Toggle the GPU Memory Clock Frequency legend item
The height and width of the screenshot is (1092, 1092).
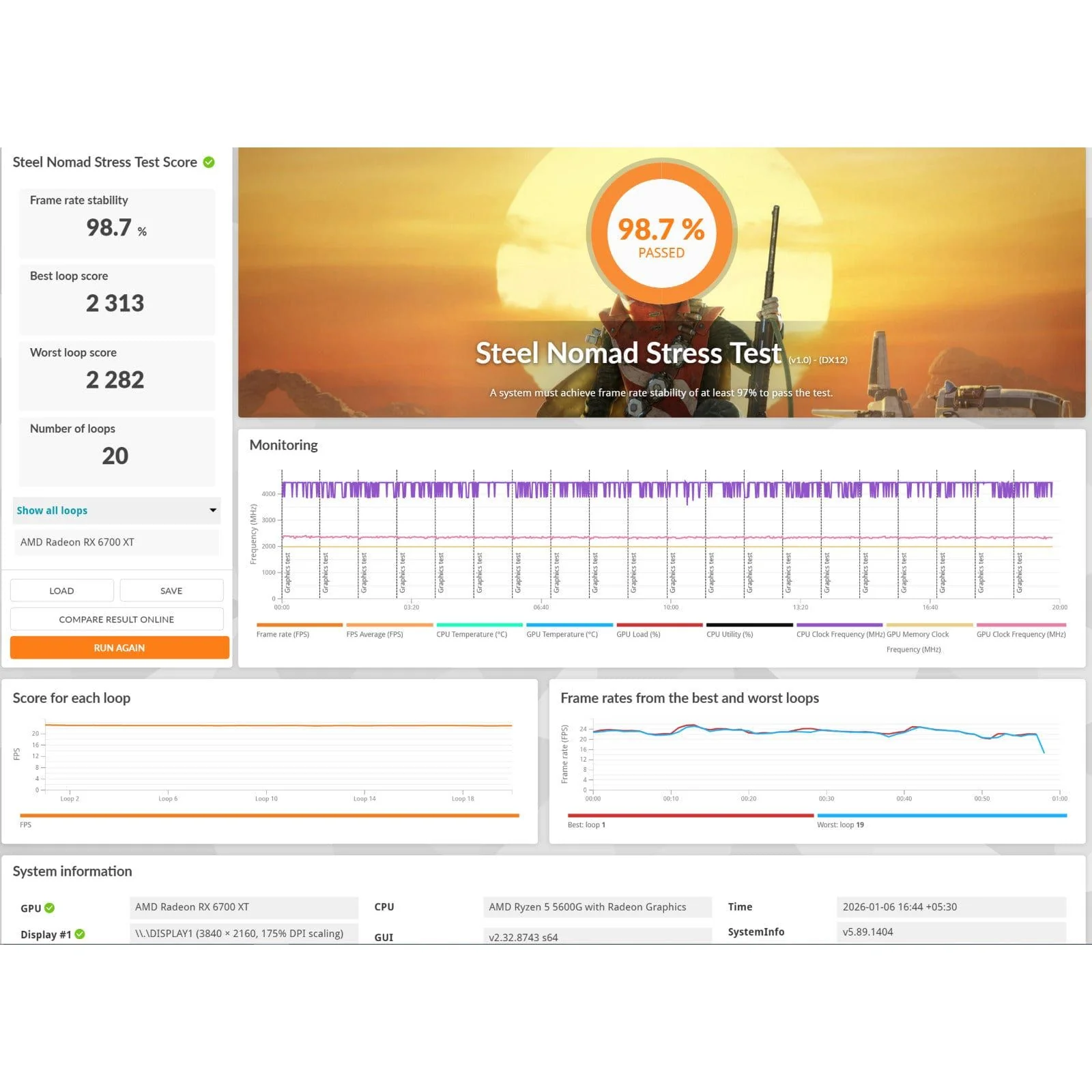pyautogui.click(x=929, y=638)
